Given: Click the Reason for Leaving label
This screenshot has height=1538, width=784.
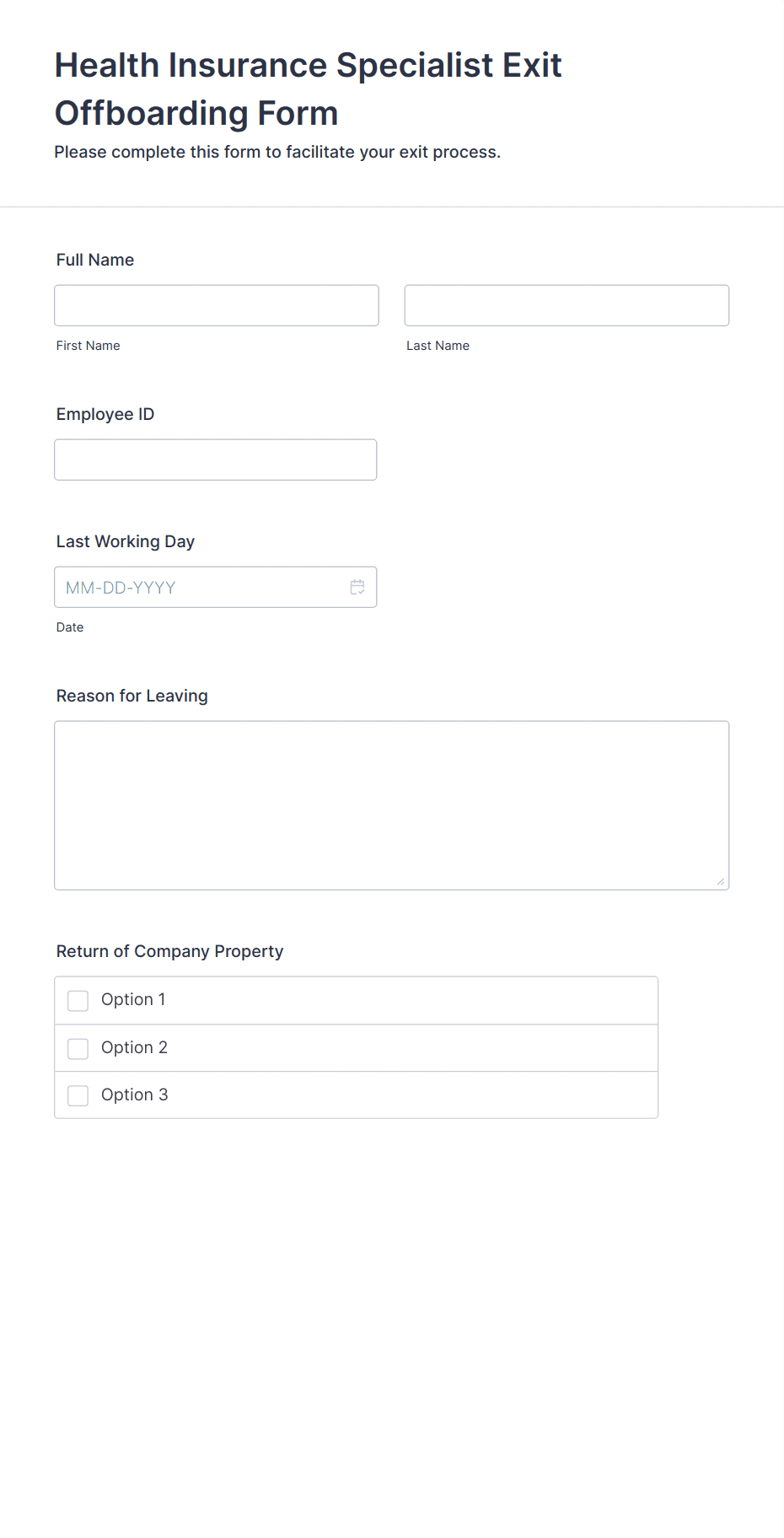Looking at the screenshot, I should point(132,696).
